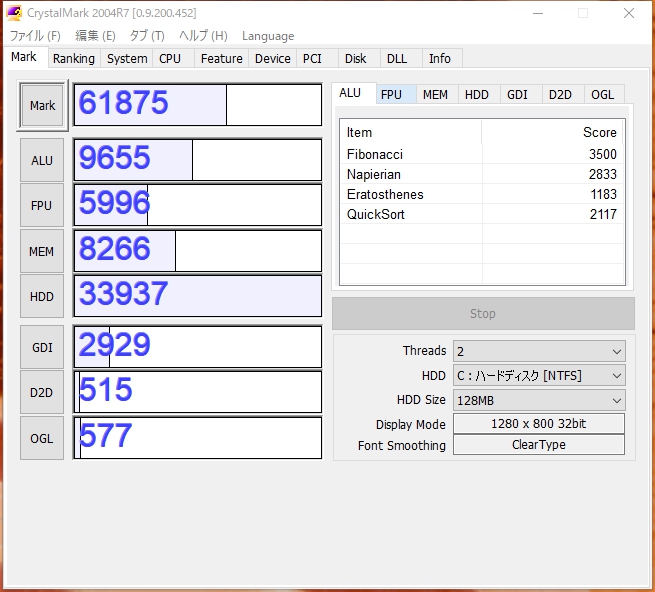Expand the Threads dropdown
This screenshot has height=592, width=655.
click(x=539, y=351)
